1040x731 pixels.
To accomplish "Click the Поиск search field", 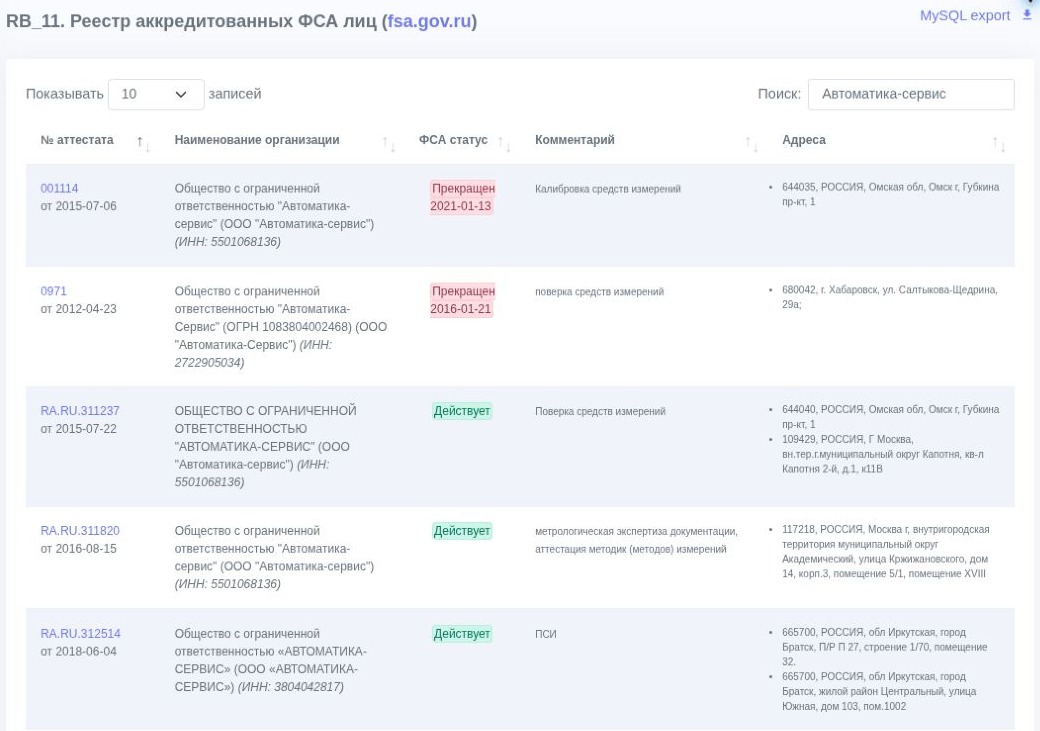I will click(911, 94).
